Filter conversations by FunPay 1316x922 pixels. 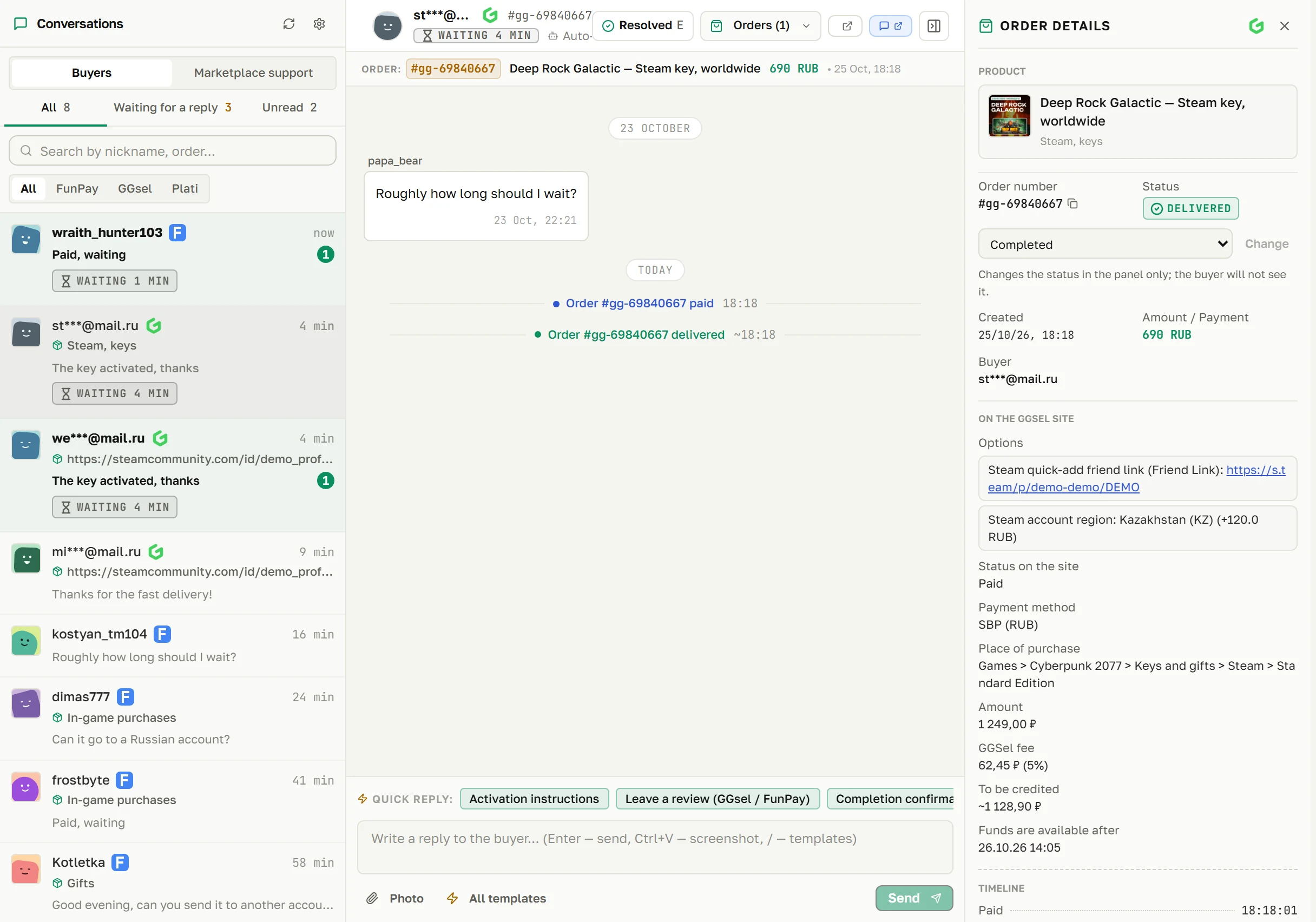coord(77,188)
